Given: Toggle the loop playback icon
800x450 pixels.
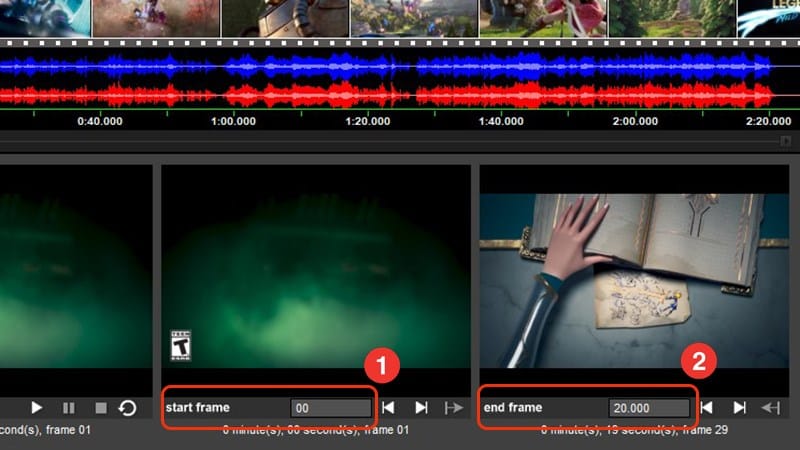Looking at the screenshot, I should (x=128, y=408).
